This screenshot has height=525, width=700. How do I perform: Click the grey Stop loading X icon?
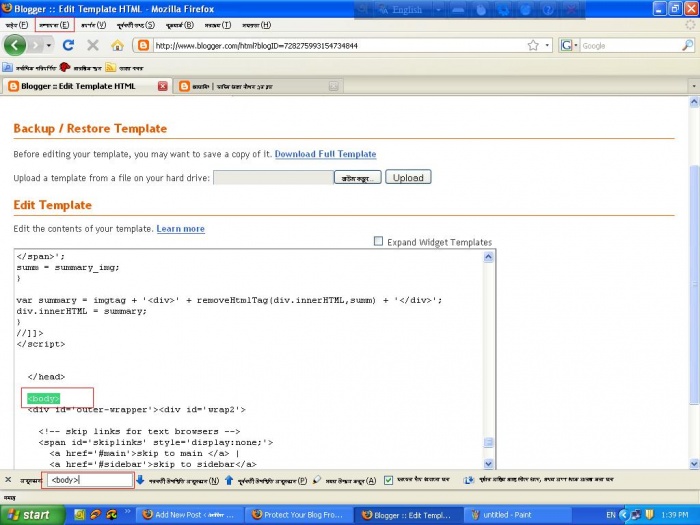tap(93, 45)
